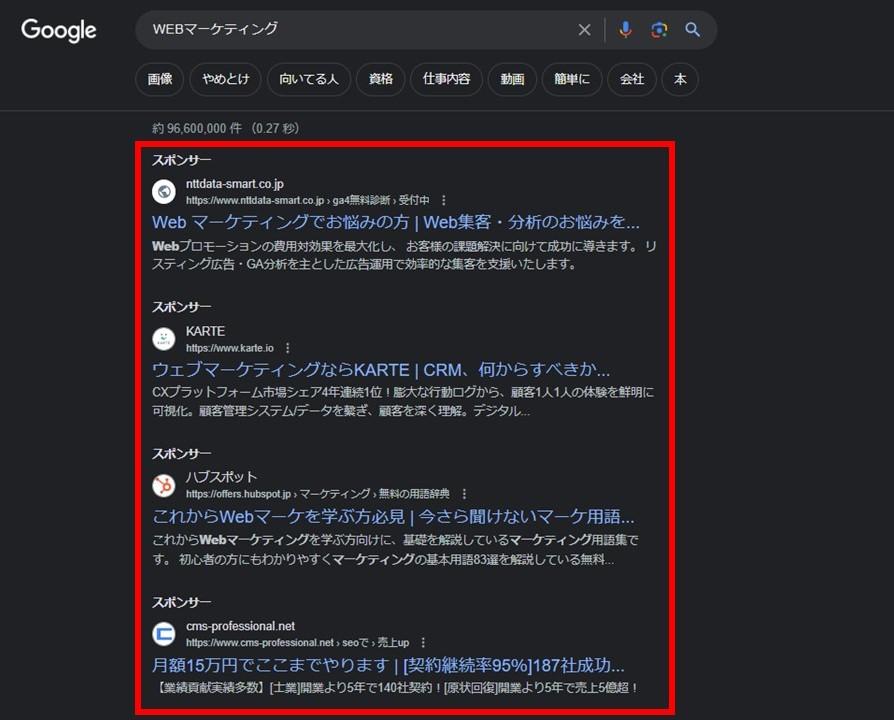This screenshot has height=720, width=894.
Task: Open the Web マーケティングでお悩みの方 ad link
Action: tap(396, 222)
